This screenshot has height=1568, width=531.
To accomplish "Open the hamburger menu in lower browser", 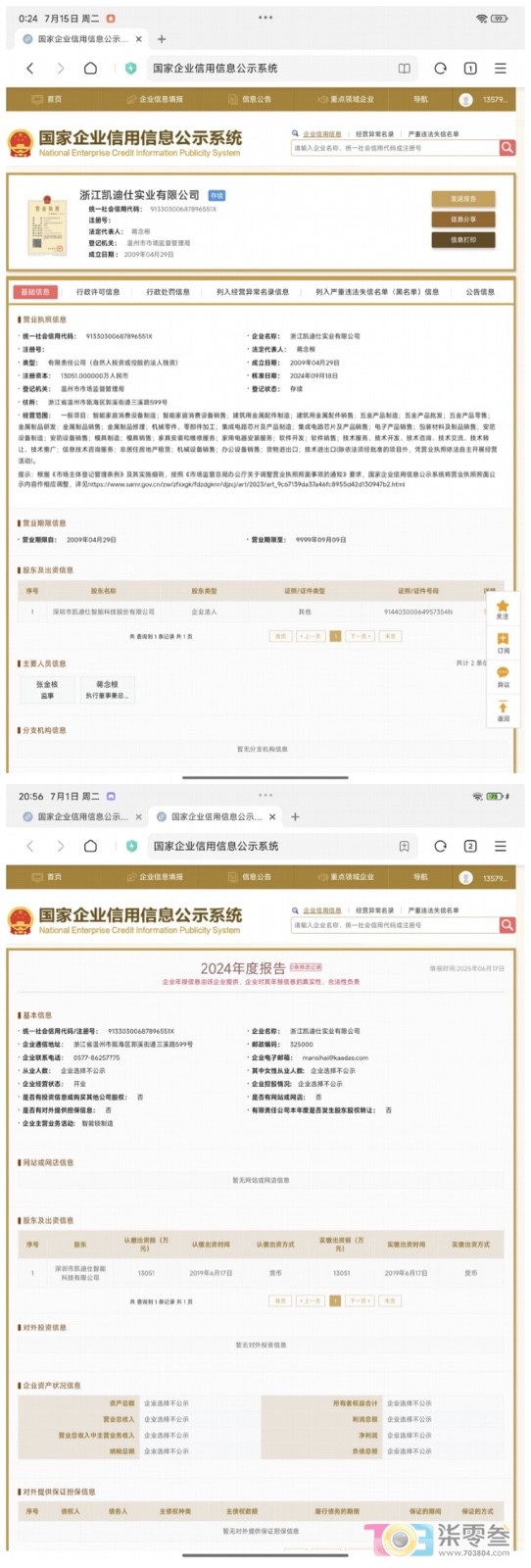I will [x=501, y=846].
